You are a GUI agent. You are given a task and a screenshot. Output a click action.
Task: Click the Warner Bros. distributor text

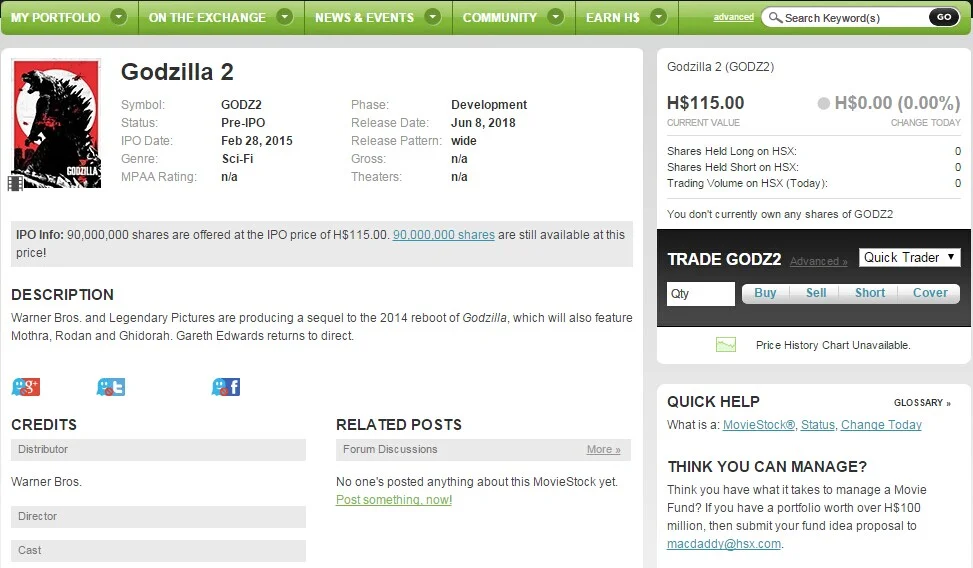click(47, 482)
